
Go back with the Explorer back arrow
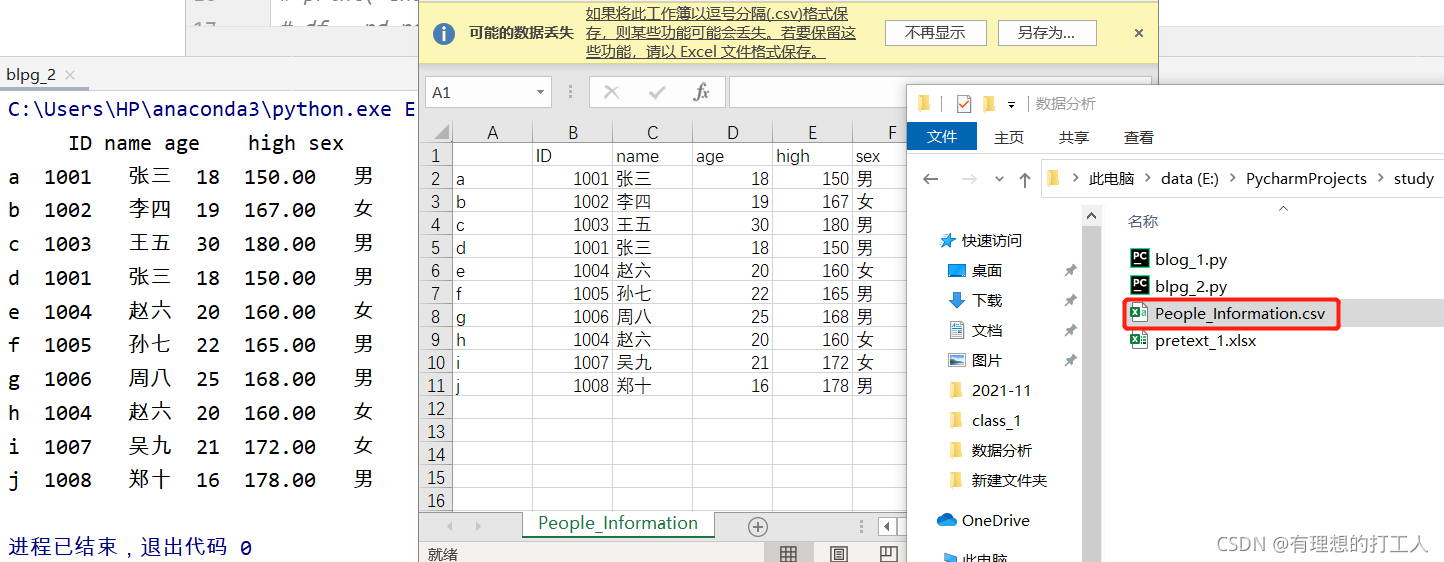tap(931, 179)
